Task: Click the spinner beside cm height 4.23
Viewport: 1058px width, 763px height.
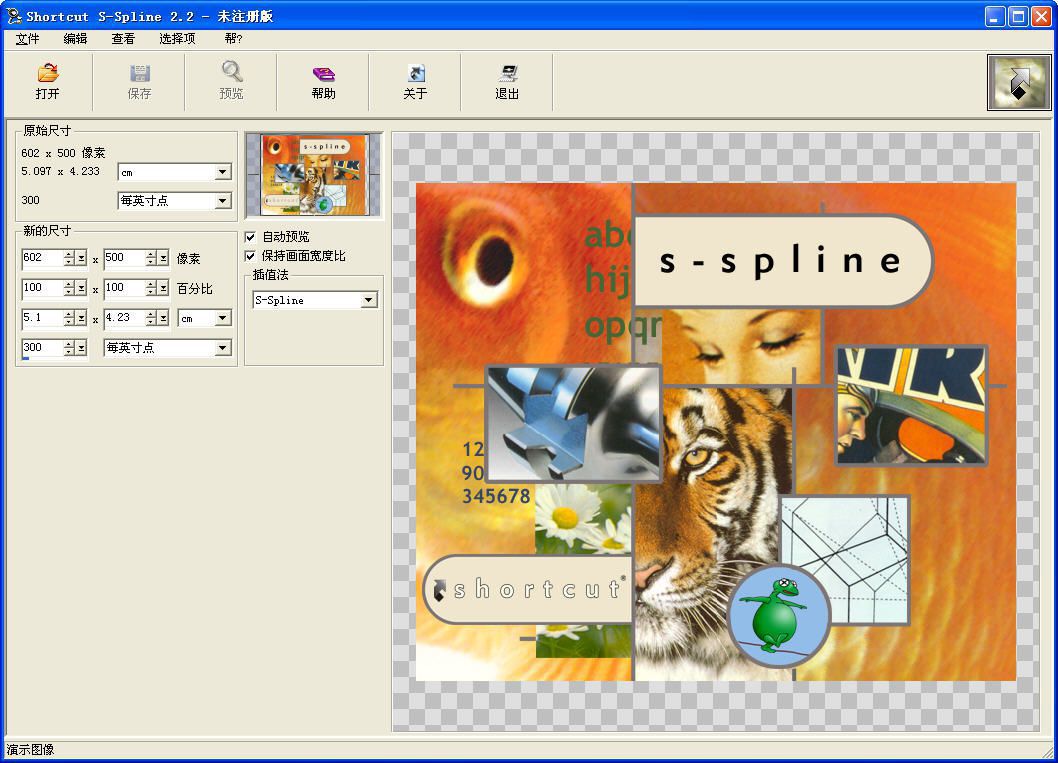Action: coord(151,318)
